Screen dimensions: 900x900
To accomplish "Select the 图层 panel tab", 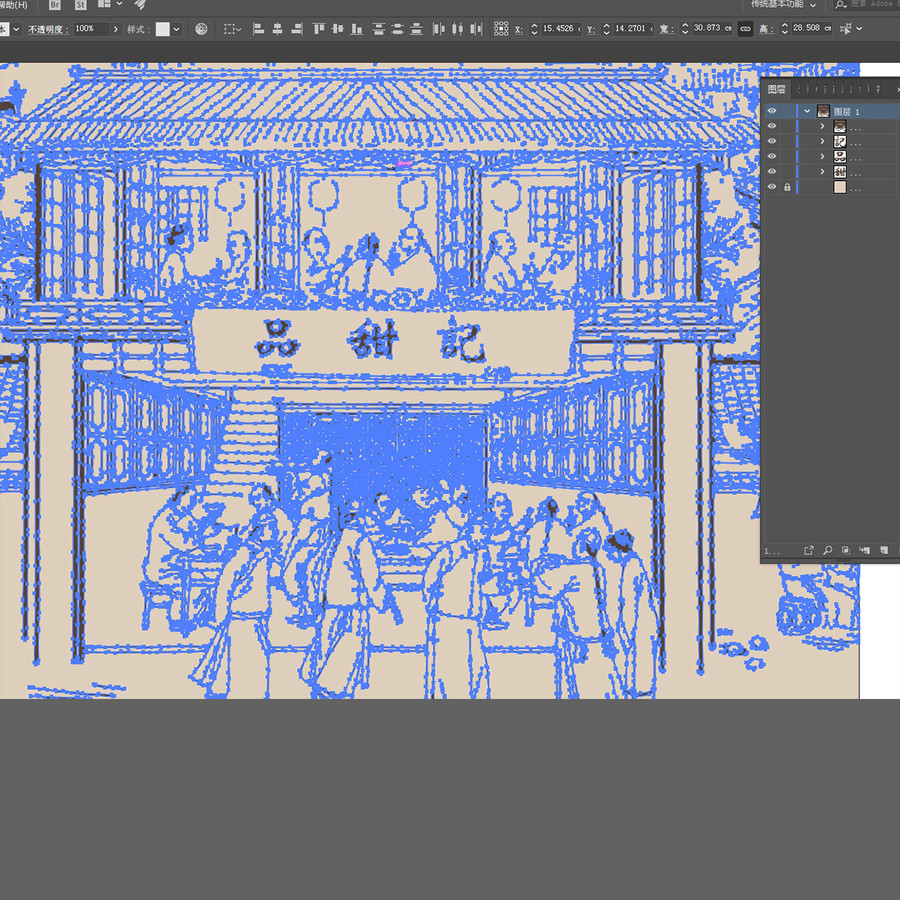I will [x=777, y=89].
